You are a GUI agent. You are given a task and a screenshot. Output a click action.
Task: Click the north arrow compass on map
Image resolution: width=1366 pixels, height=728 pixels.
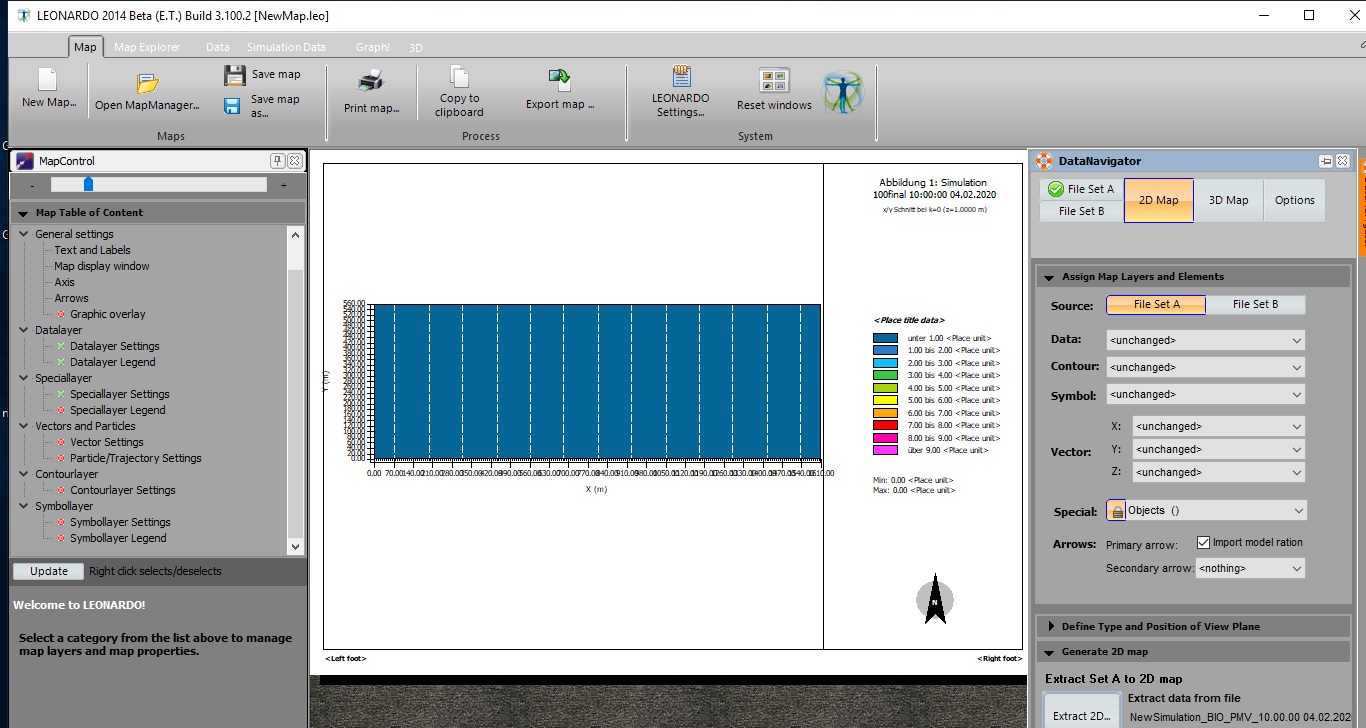coord(935,599)
